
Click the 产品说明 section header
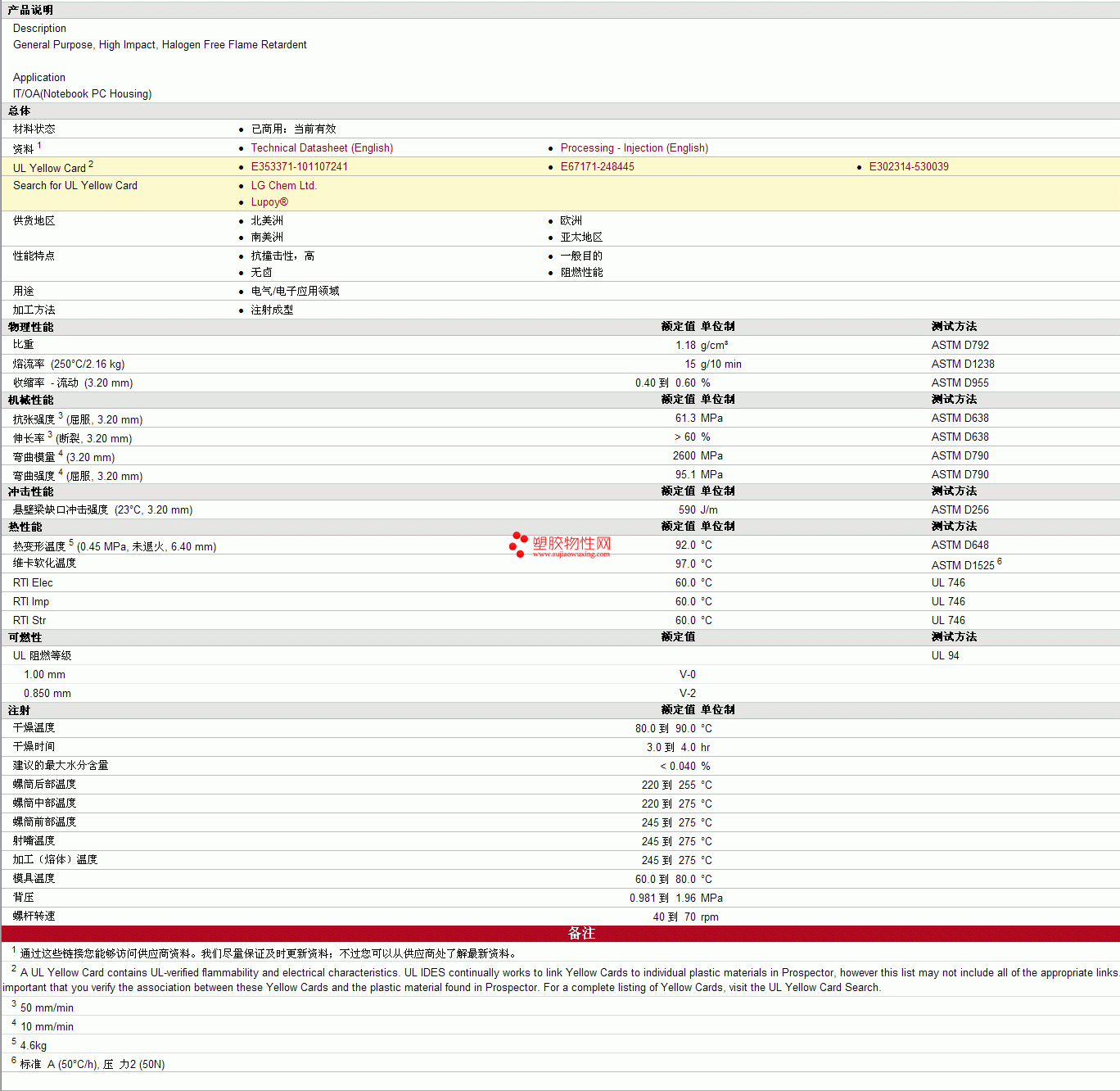(x=30, y=10)
